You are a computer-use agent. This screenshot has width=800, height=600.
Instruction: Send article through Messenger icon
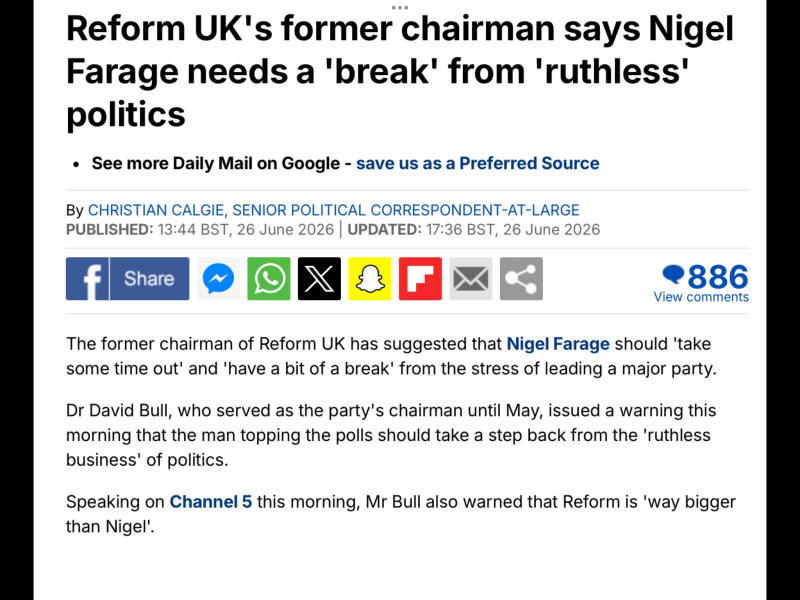point(218,279)
